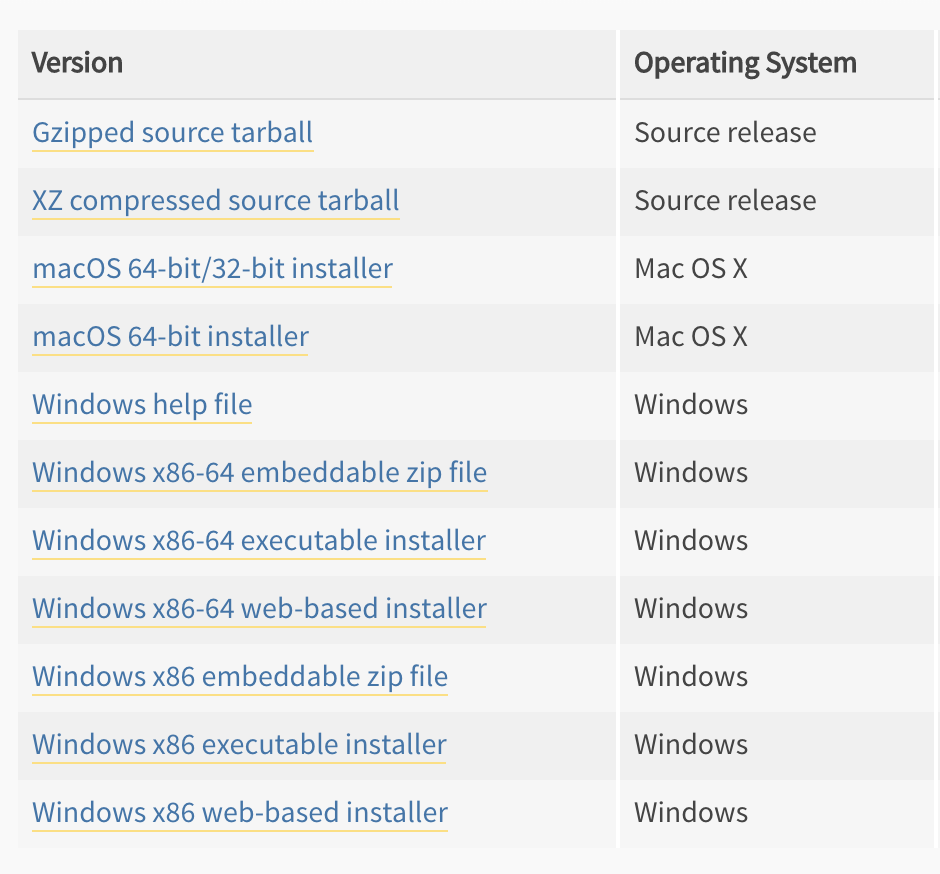The image size is (940, 874).
Task: Open the Windows help file link
Action: coord(142,405)
